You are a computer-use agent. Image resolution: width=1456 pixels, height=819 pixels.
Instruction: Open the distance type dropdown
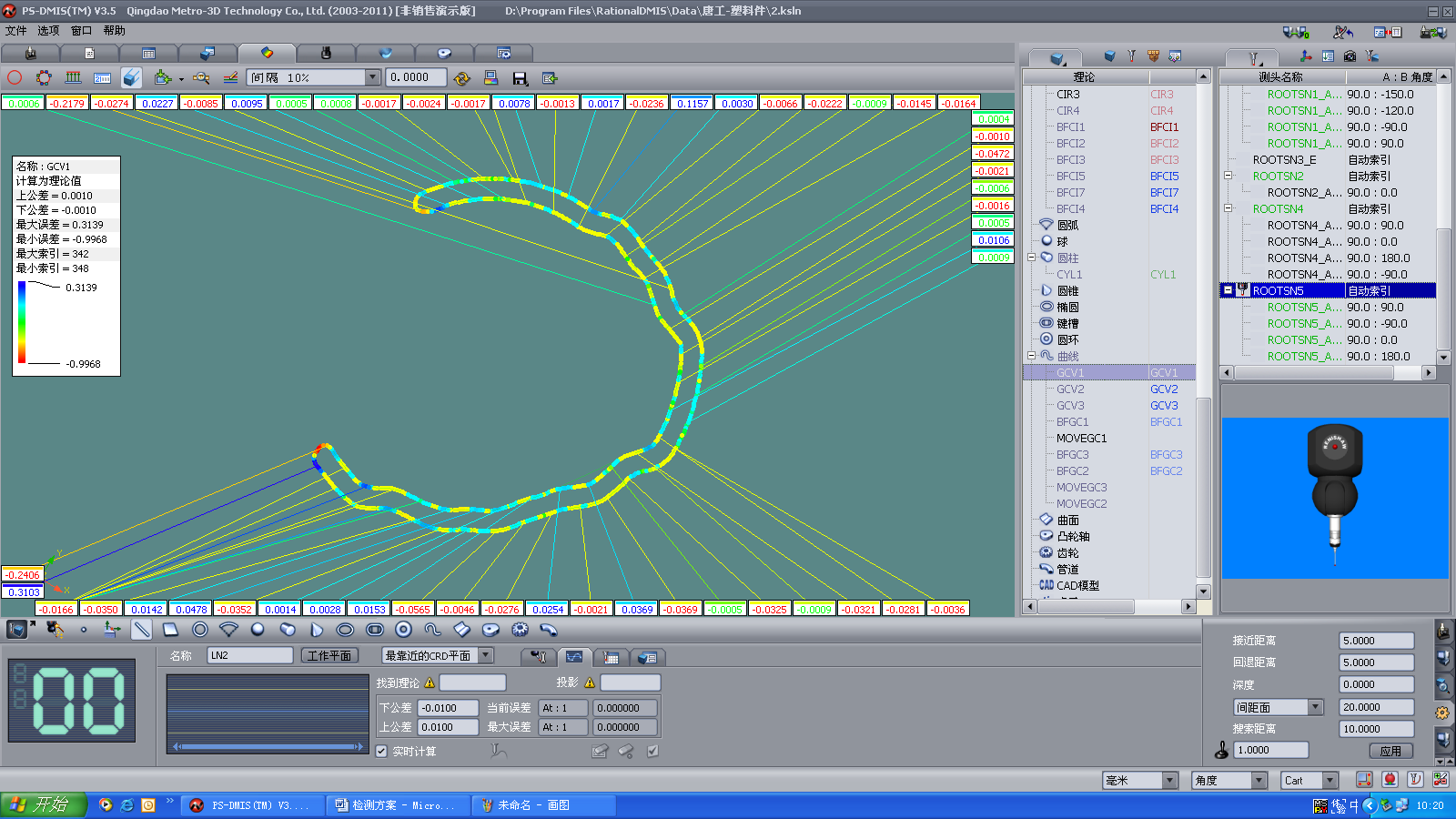[x=1316, y=707]
